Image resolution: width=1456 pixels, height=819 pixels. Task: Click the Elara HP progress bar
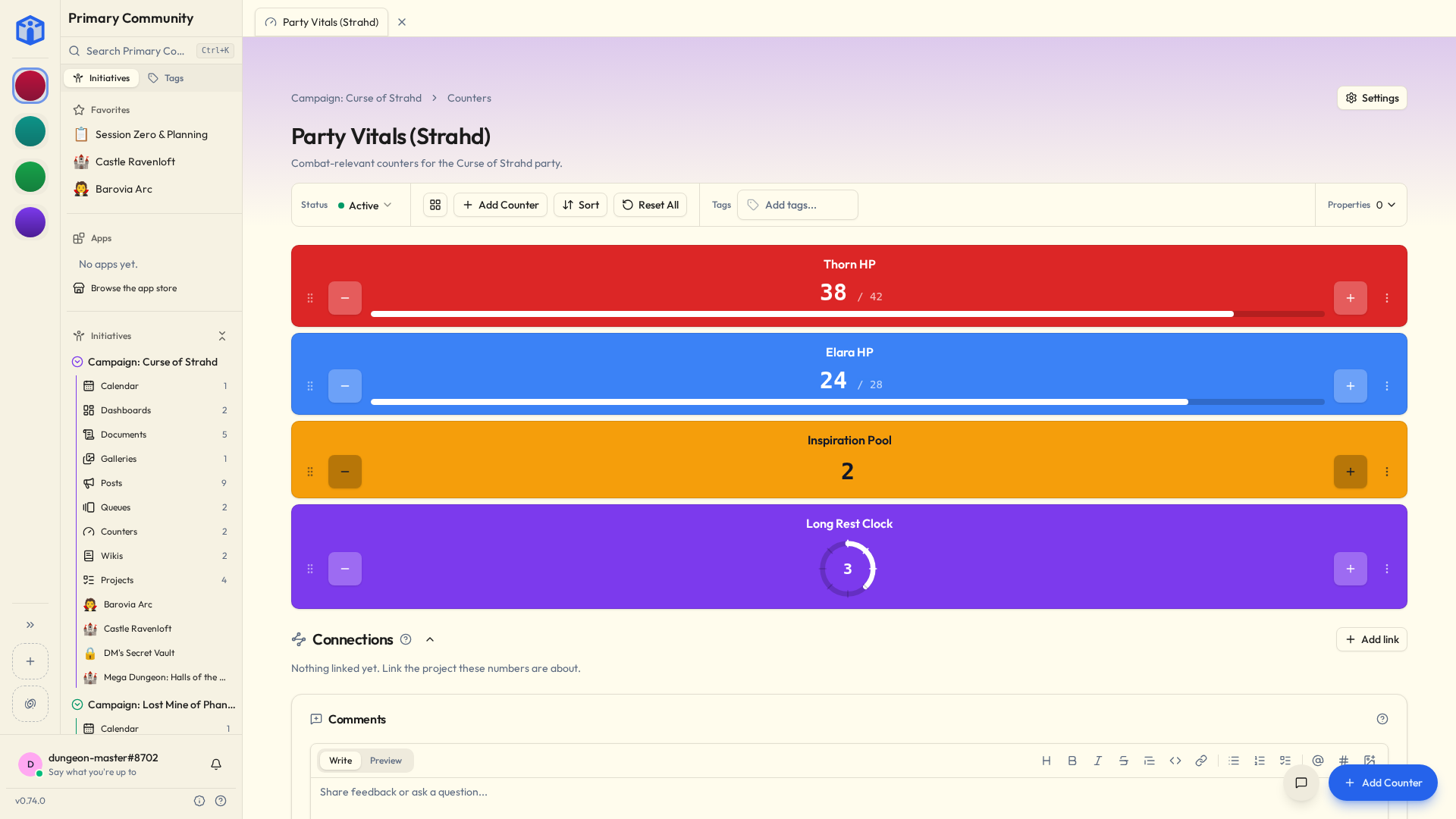pyautogui.click(x=848, y=402)
